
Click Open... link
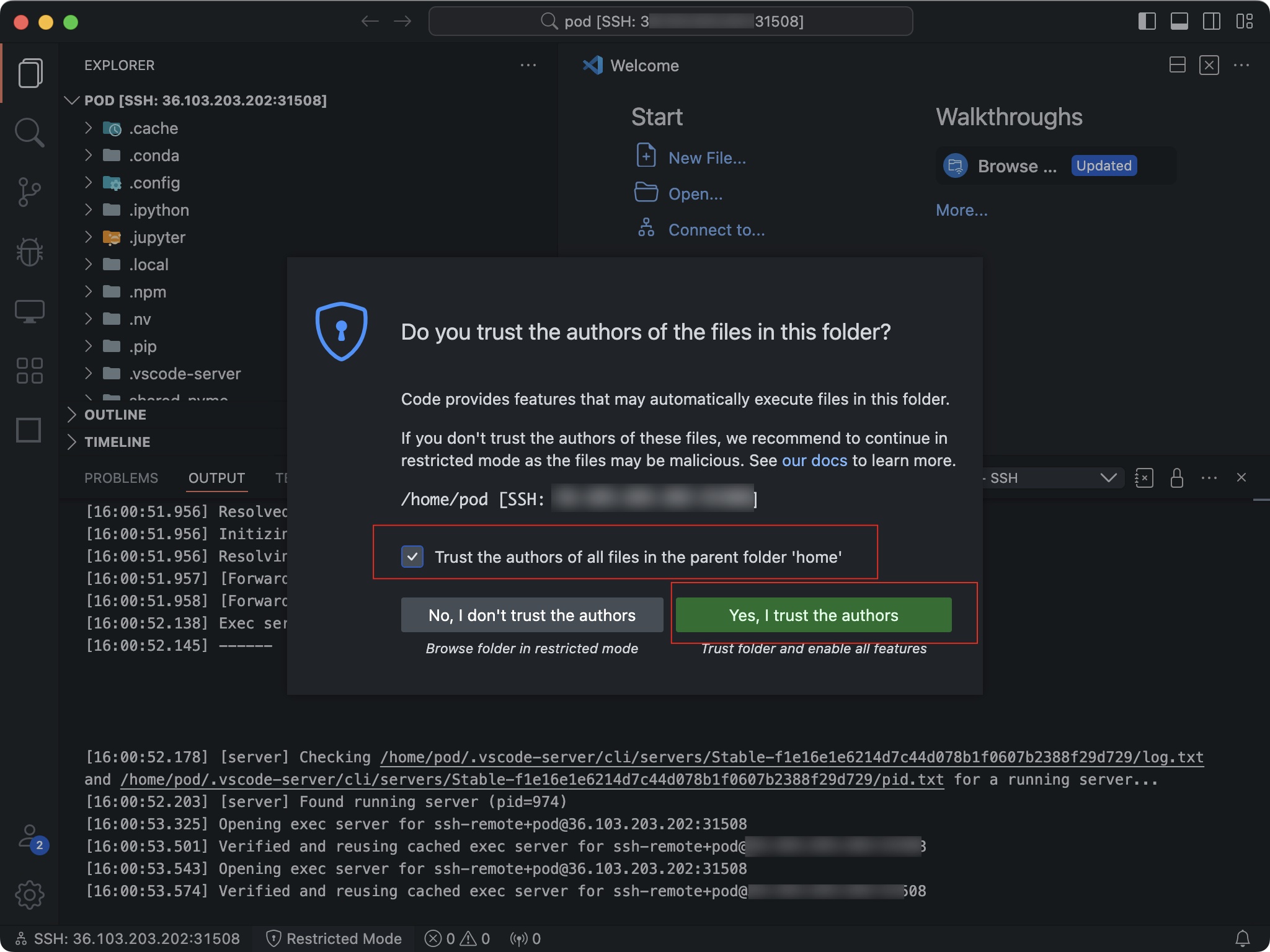point(695,194)
